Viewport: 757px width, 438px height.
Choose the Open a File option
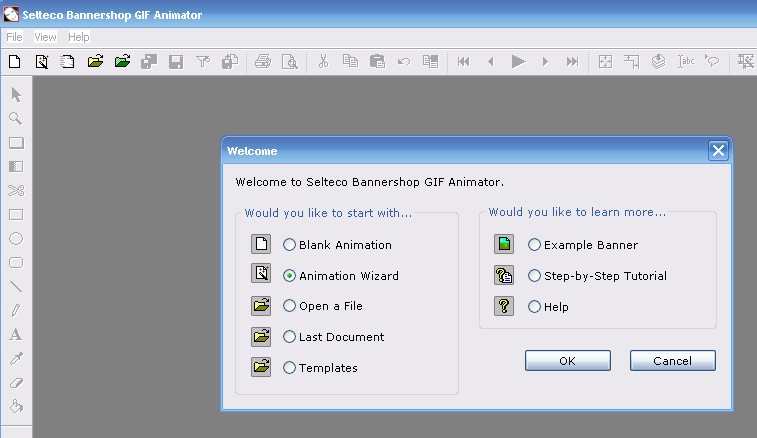click(289, 306)
